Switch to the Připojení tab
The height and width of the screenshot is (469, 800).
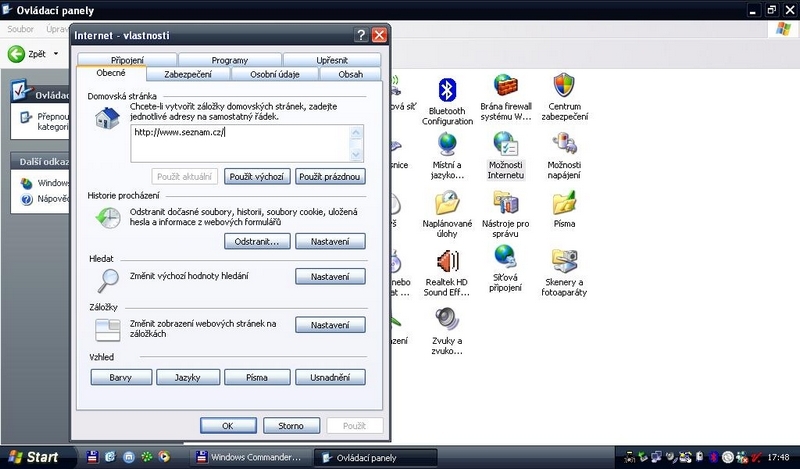pos(110,60)
